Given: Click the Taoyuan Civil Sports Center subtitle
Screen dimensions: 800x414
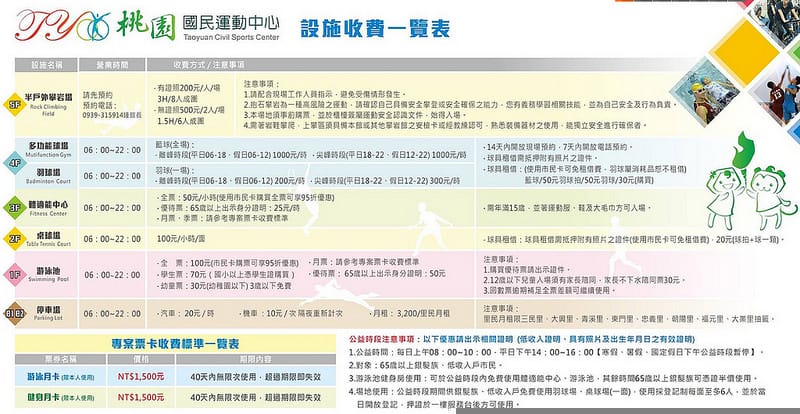Looking at the screenshot, I should 231,37.
